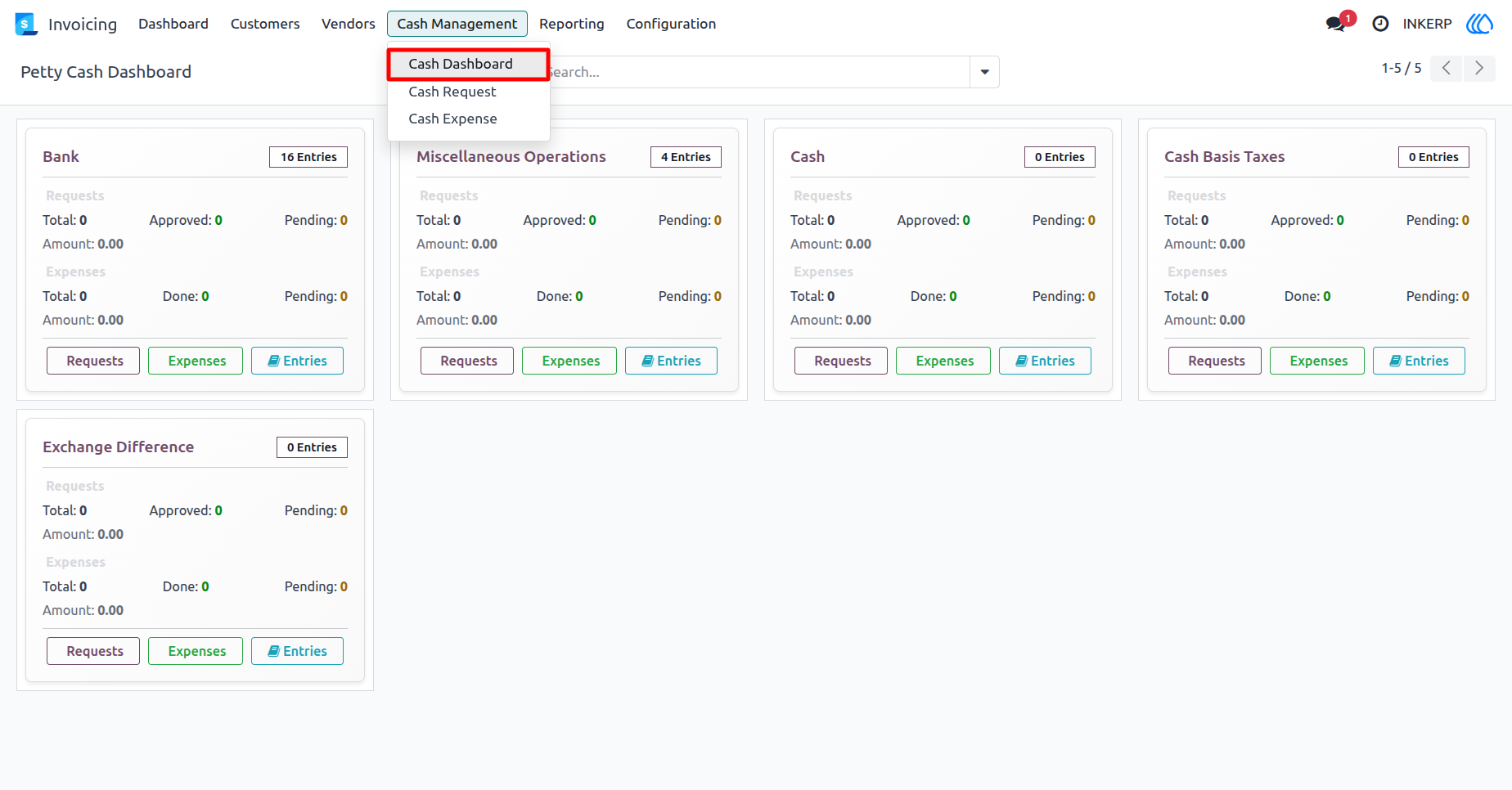Viewport: 1512px width, 790px height.
Task: Click in the search input field
Action: [759, 72]
